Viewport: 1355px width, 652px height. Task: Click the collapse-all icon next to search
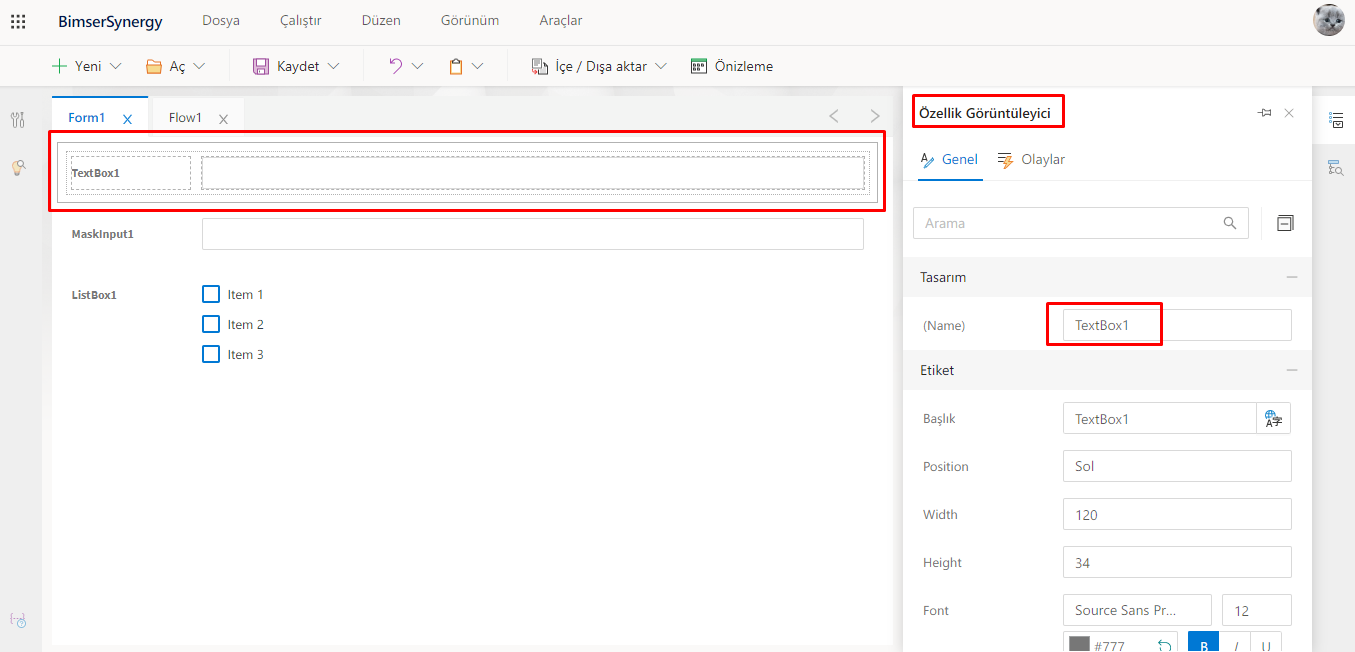point(1285,223)
